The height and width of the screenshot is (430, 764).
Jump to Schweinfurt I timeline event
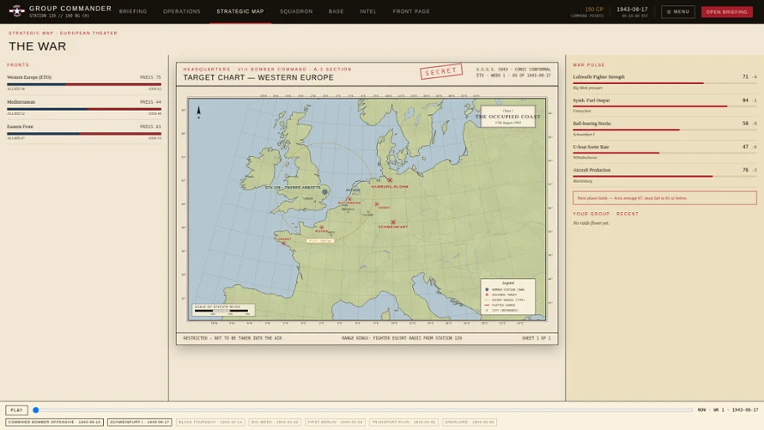pyautogui.click(x=139, y=422)
